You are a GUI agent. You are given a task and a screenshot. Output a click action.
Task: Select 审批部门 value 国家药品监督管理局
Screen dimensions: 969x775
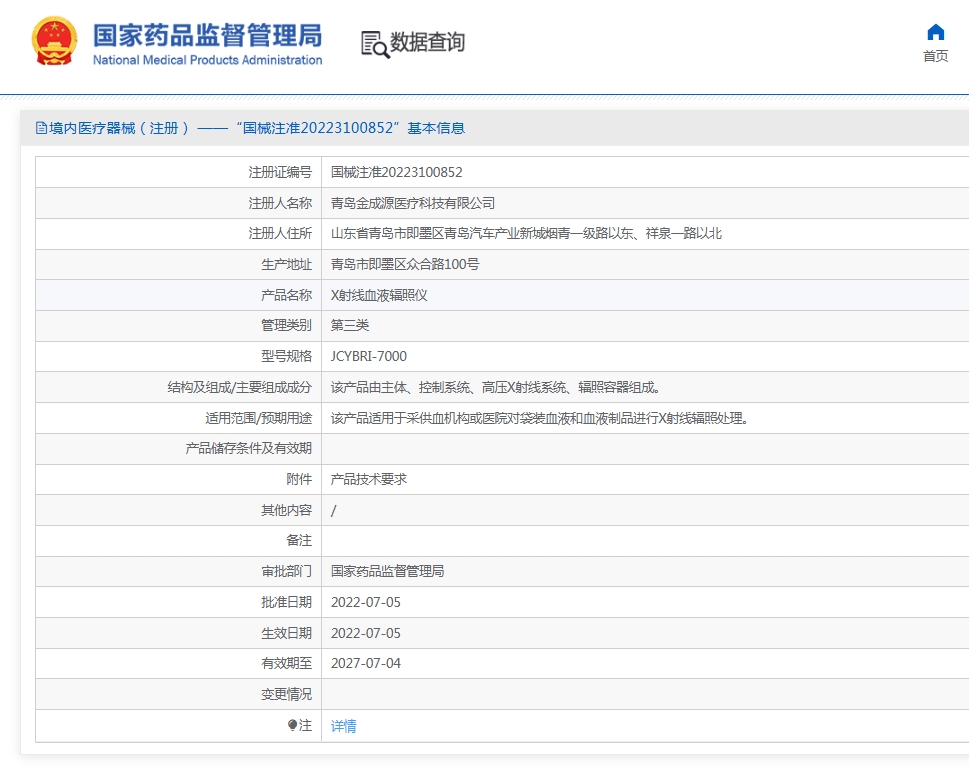click(387, 571)
